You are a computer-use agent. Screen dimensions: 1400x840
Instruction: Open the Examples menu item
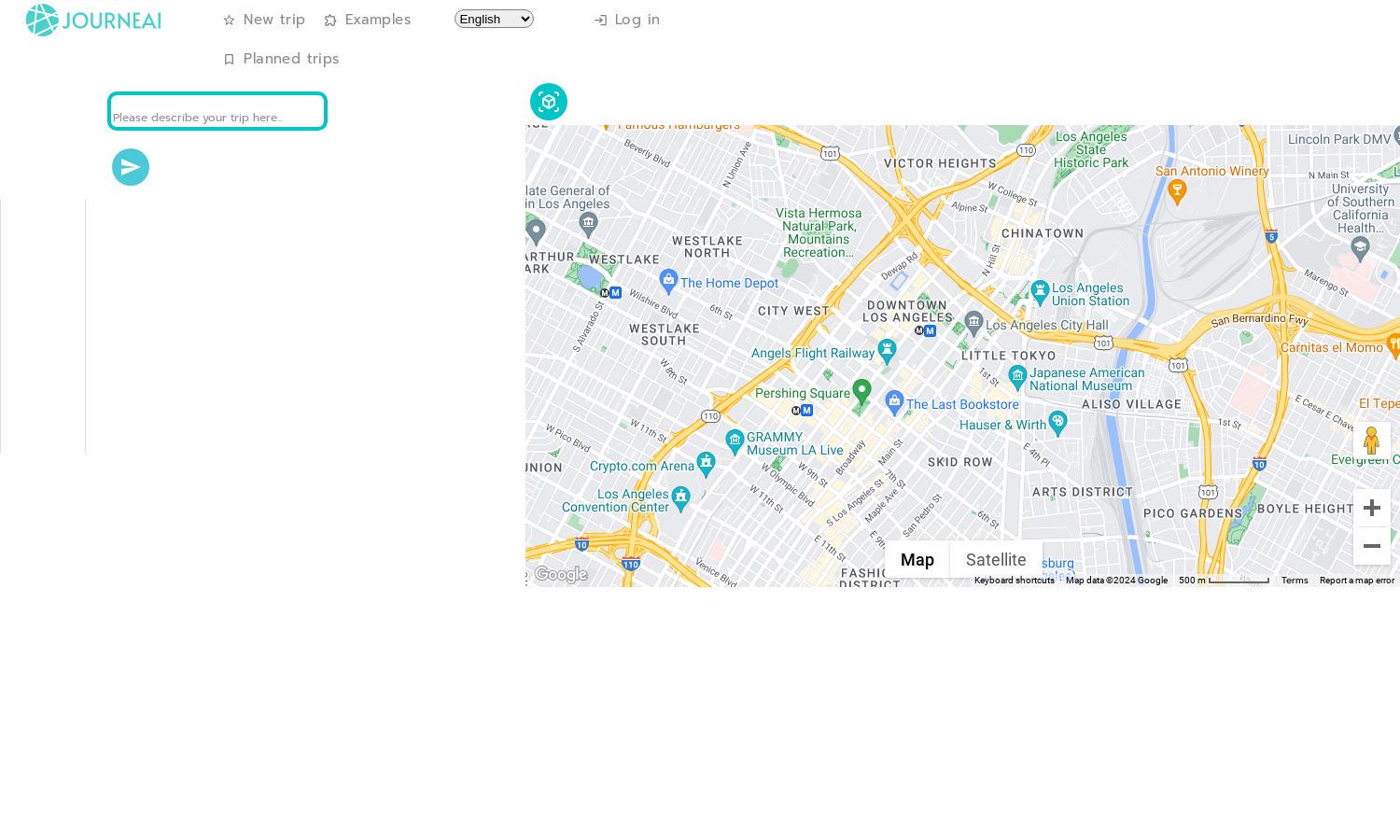pyautogui.click(x=368, y=20)
